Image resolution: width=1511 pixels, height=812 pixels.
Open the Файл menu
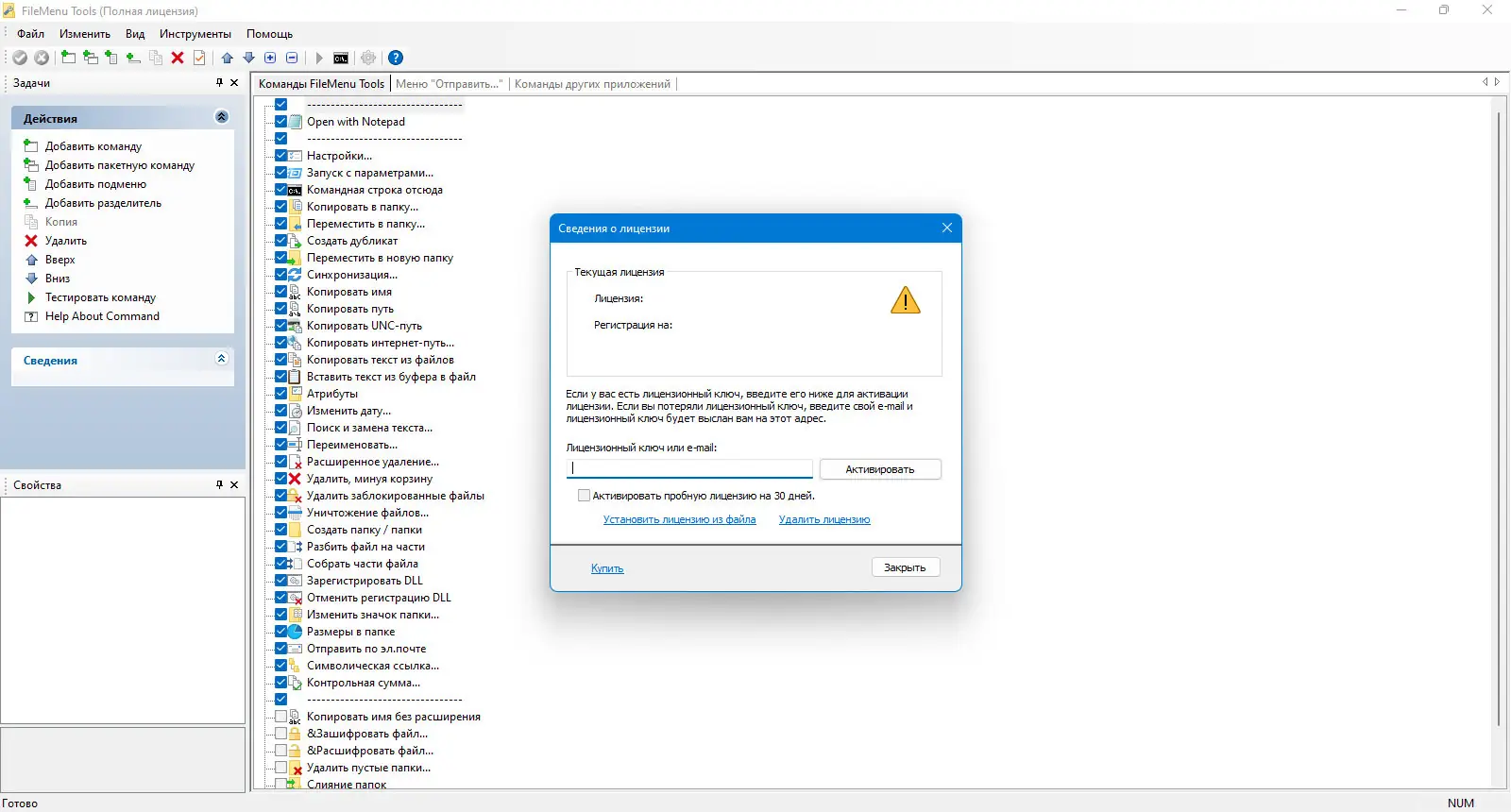point(31,34)
